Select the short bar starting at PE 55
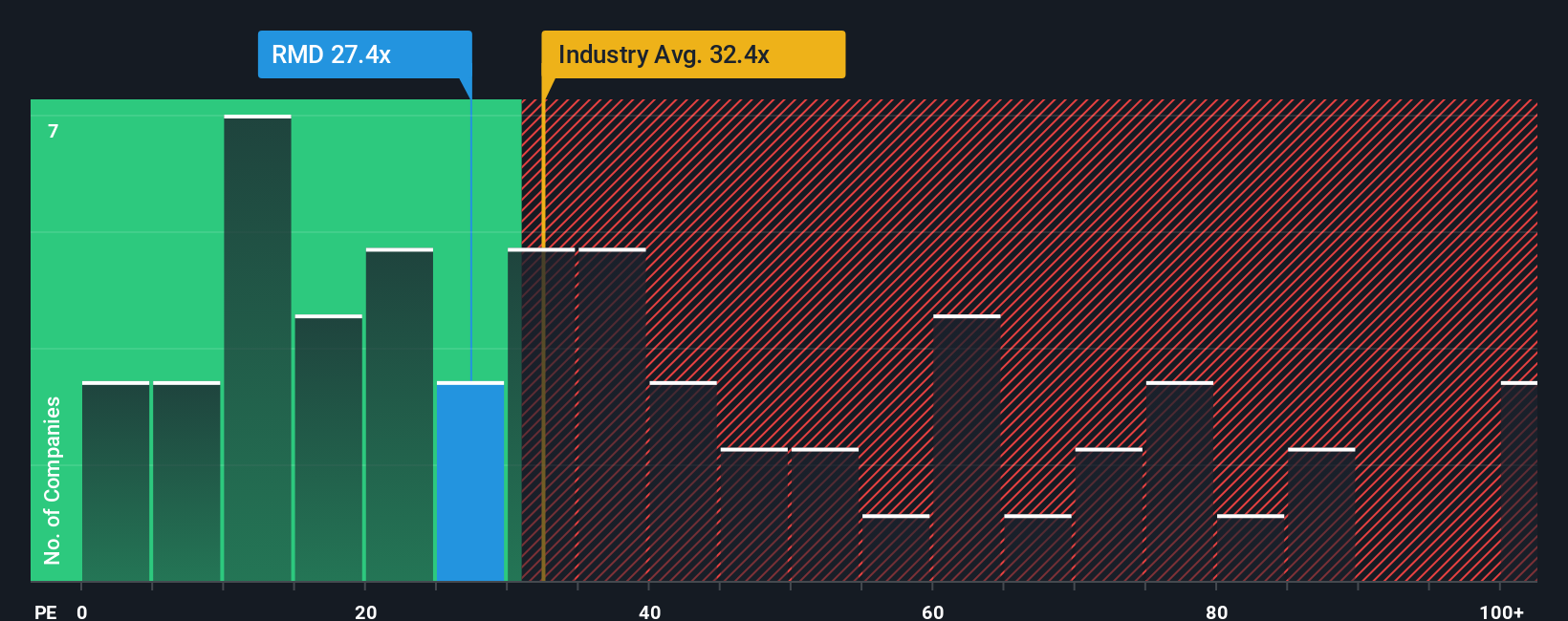Screen dimensions: 1568x621 coord(896,548)
